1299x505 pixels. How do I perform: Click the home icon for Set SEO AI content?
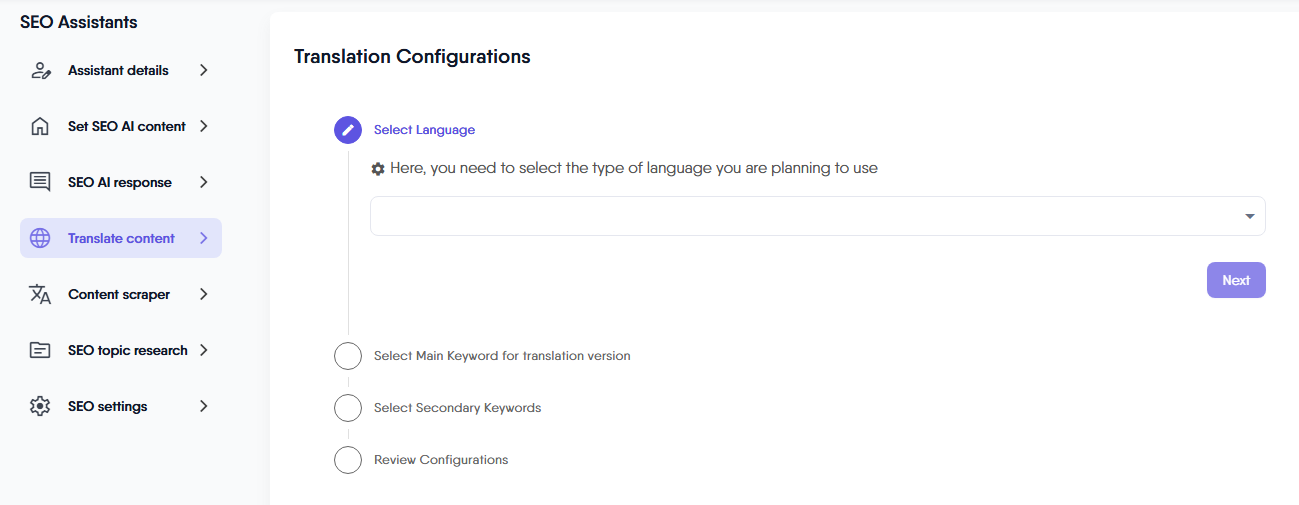click(40, 127)
